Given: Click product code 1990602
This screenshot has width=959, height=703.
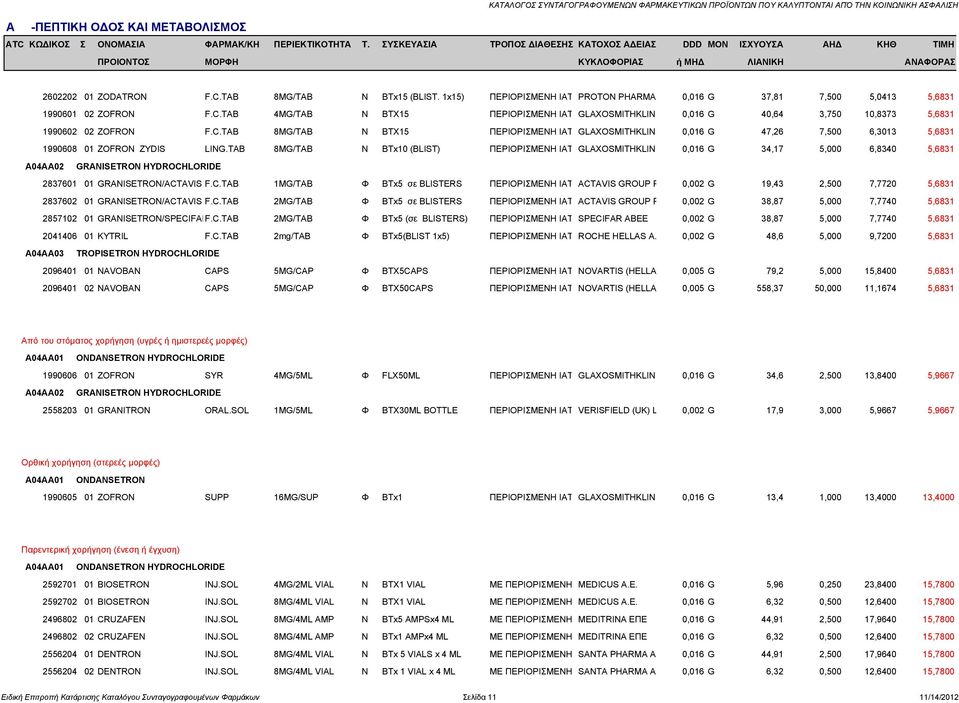Looking at the screenshot, I should pos(59,132).
